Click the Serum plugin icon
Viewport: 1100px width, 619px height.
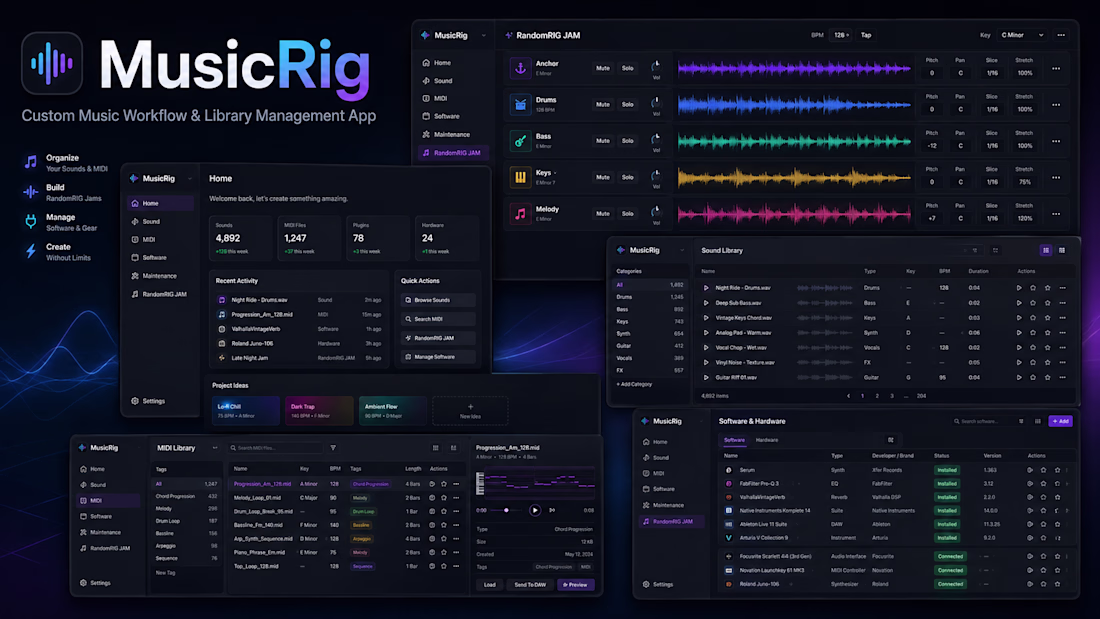pos(728,470)
